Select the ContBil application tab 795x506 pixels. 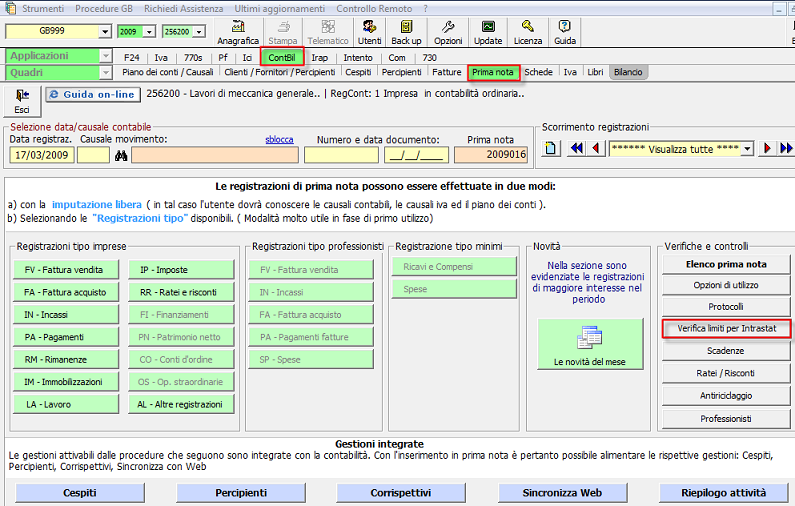(x=281, y=58)
